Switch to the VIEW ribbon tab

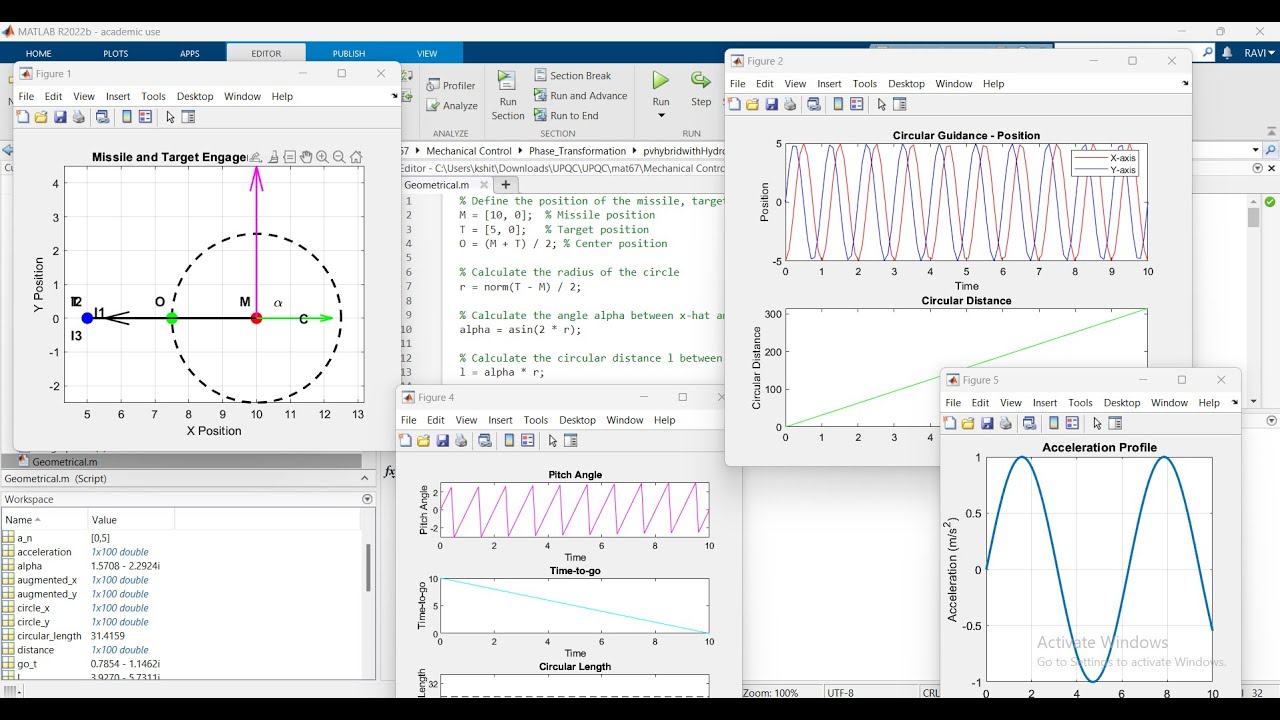click(427, 53)
